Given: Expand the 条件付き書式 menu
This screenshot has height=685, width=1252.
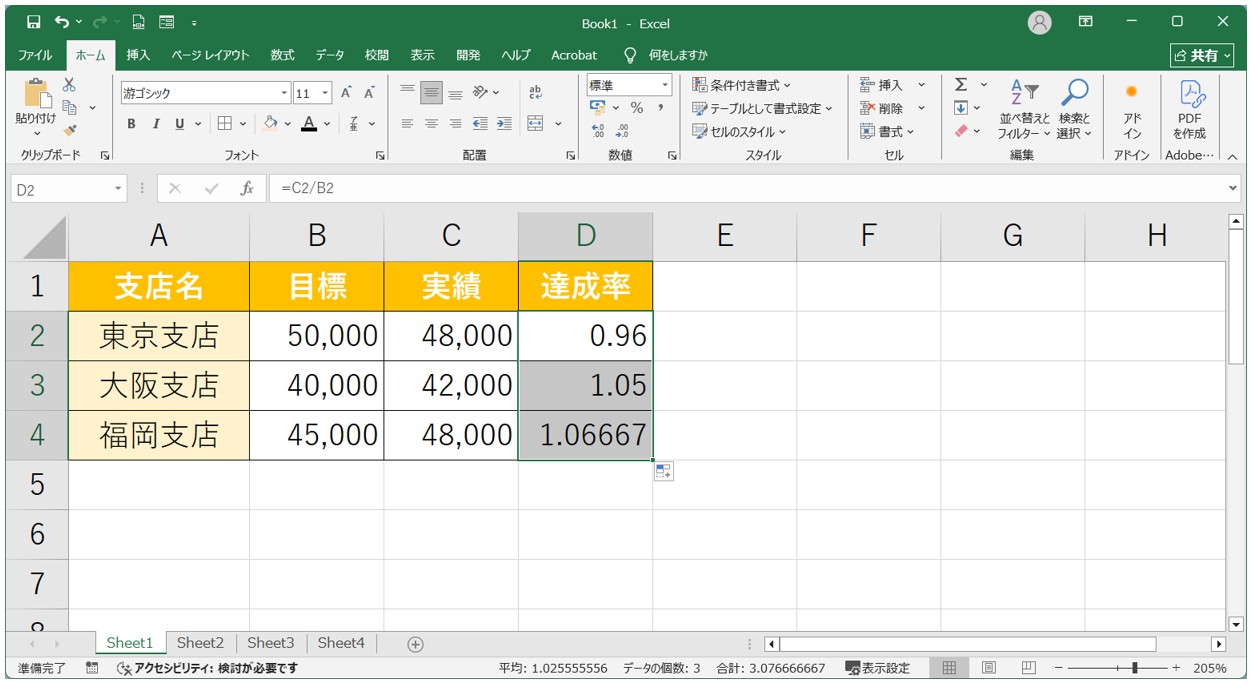Looking at the screenshot, I should point(741,85).
